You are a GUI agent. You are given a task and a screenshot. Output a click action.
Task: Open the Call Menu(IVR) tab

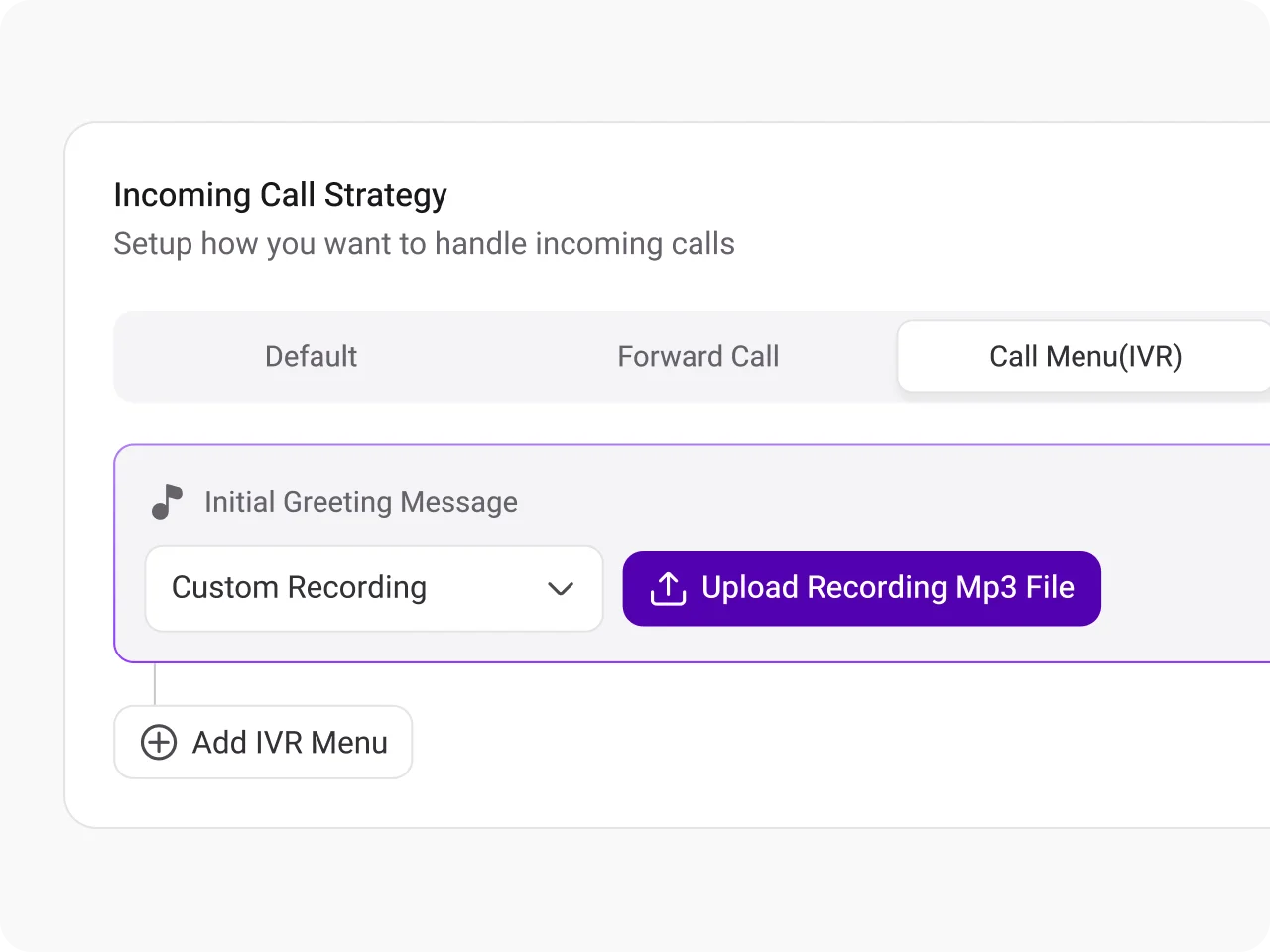(x=1084, y=357)
